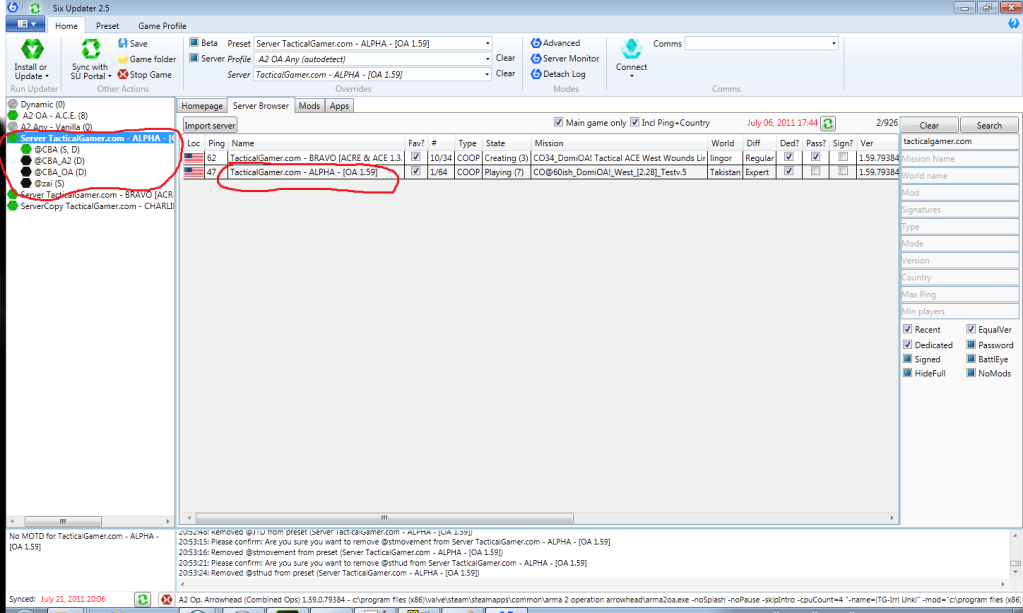The width and height of the screenshot is (1023, 613).
Task: Expand the Install or Update arrow
Action: click(47, 77)
